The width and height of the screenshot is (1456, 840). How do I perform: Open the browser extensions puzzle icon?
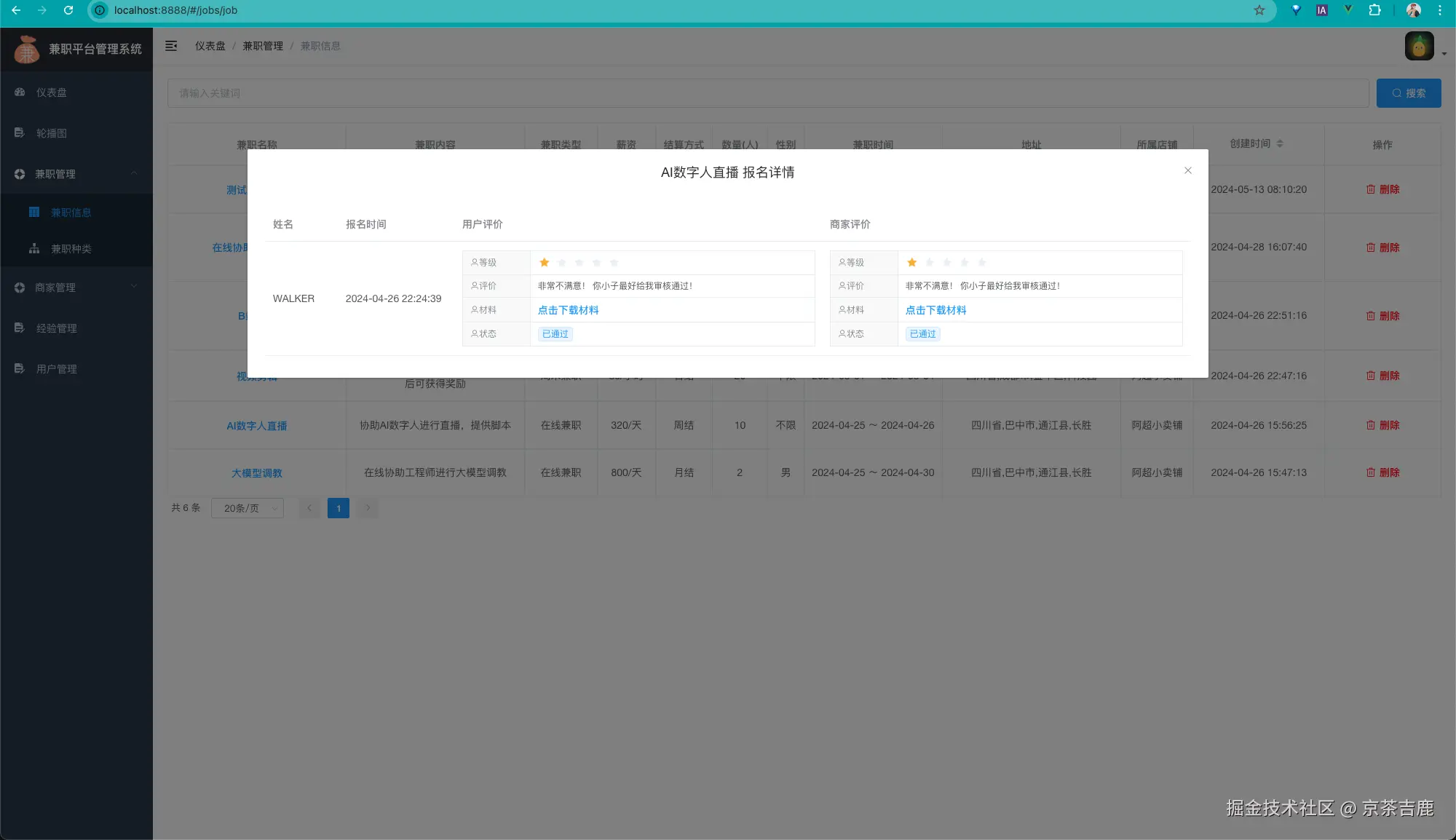(1374, 10)
